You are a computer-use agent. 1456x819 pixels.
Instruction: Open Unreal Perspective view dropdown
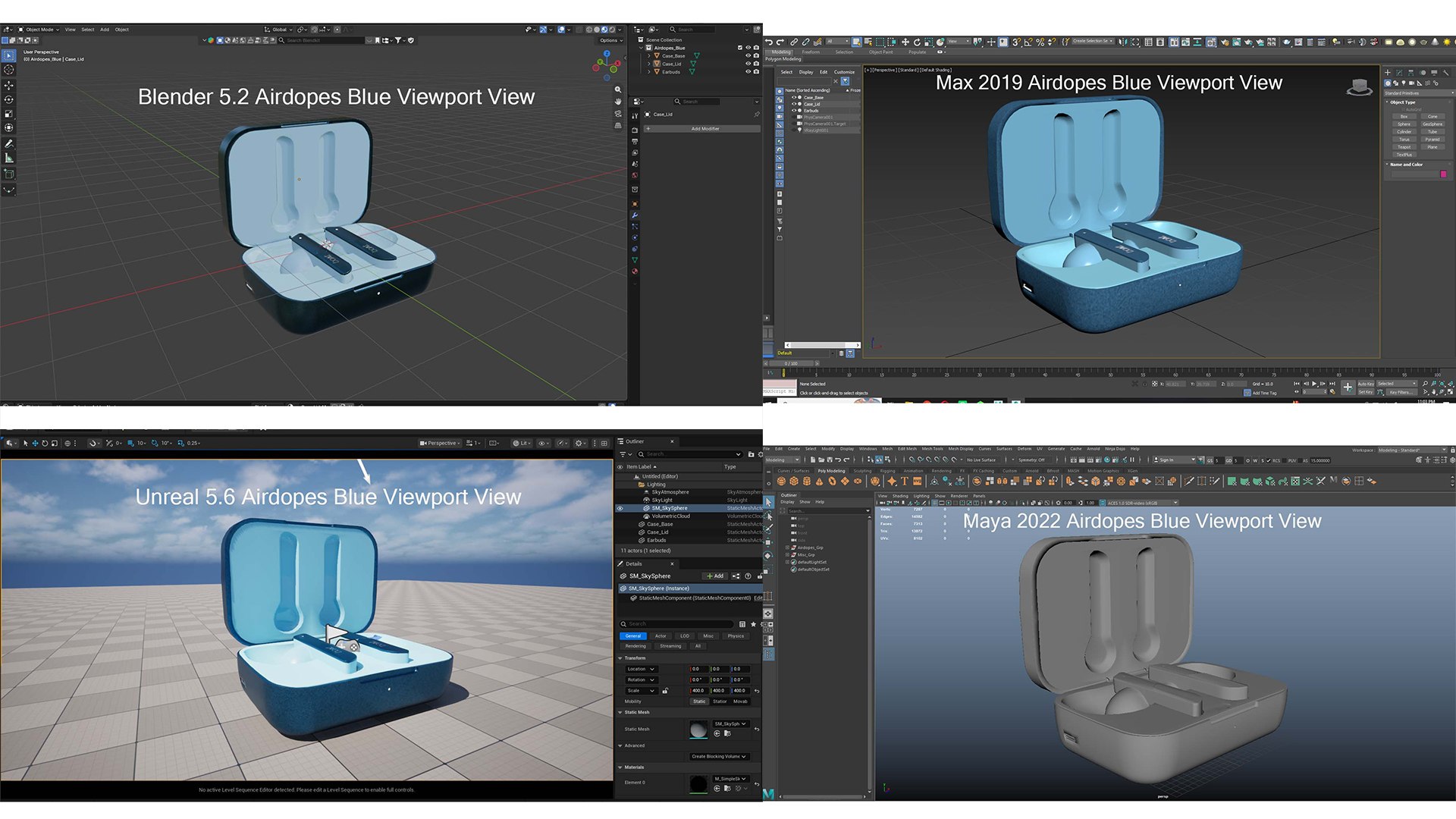[440, 443]
